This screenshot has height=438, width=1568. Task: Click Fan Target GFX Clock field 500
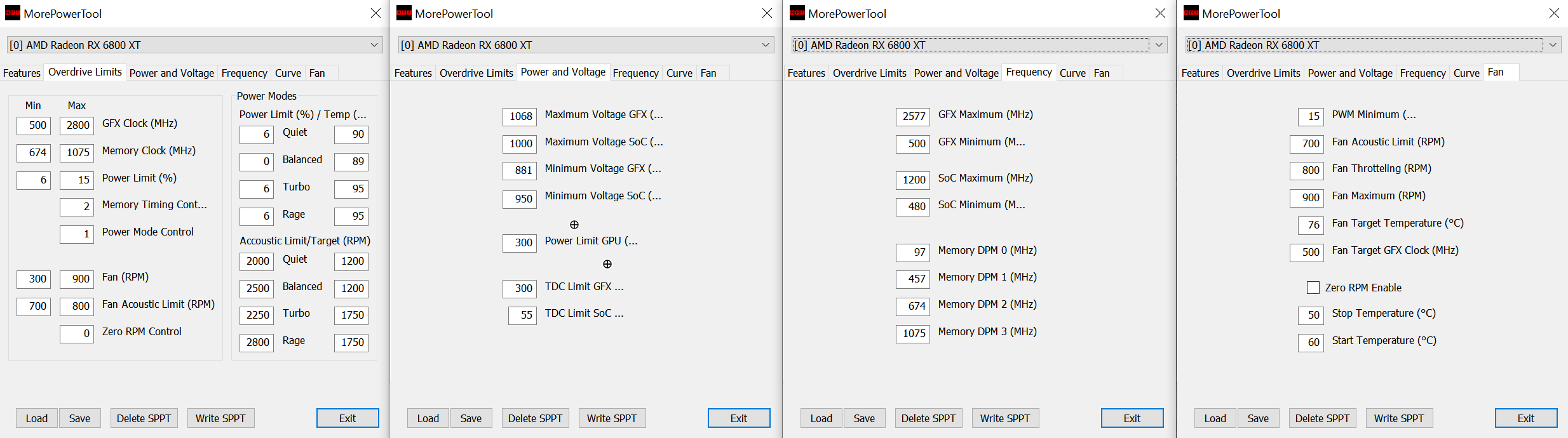click(1307, 253)
